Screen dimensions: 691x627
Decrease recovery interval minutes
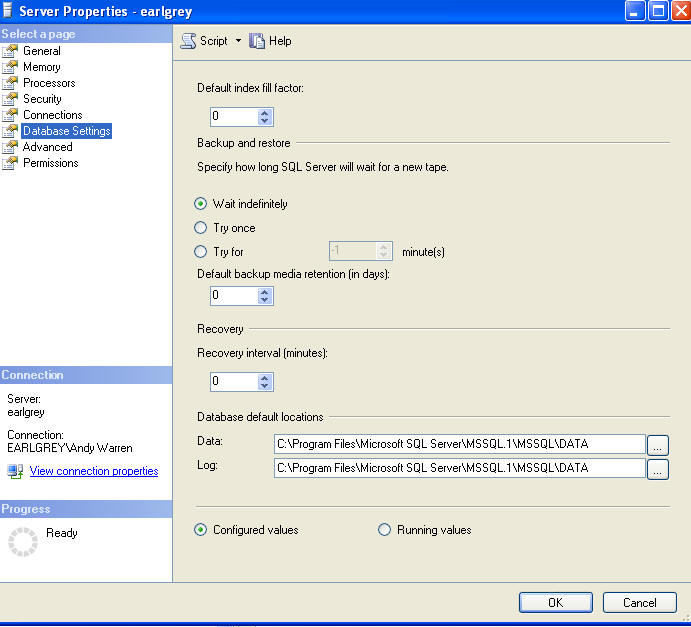point(264,386)
